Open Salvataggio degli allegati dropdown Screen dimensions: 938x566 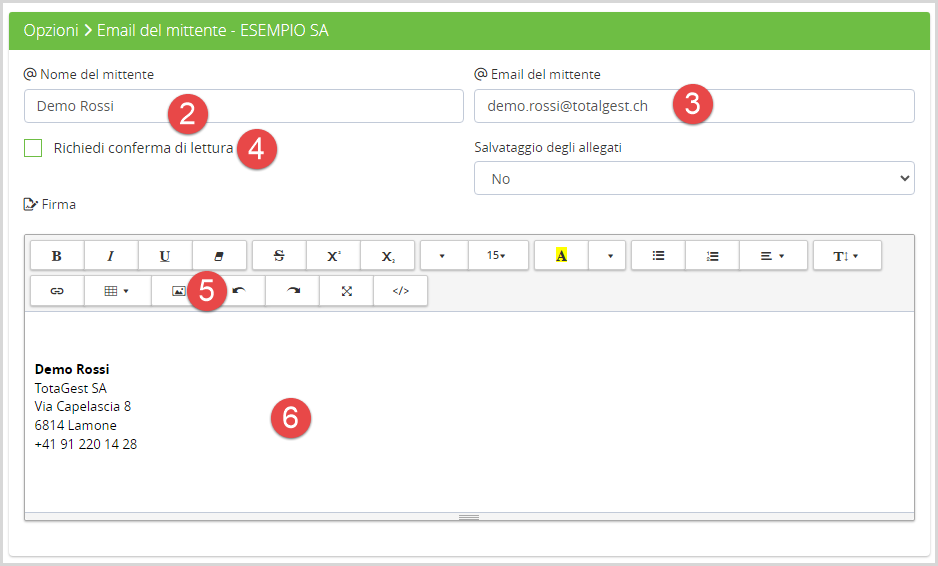694,178
